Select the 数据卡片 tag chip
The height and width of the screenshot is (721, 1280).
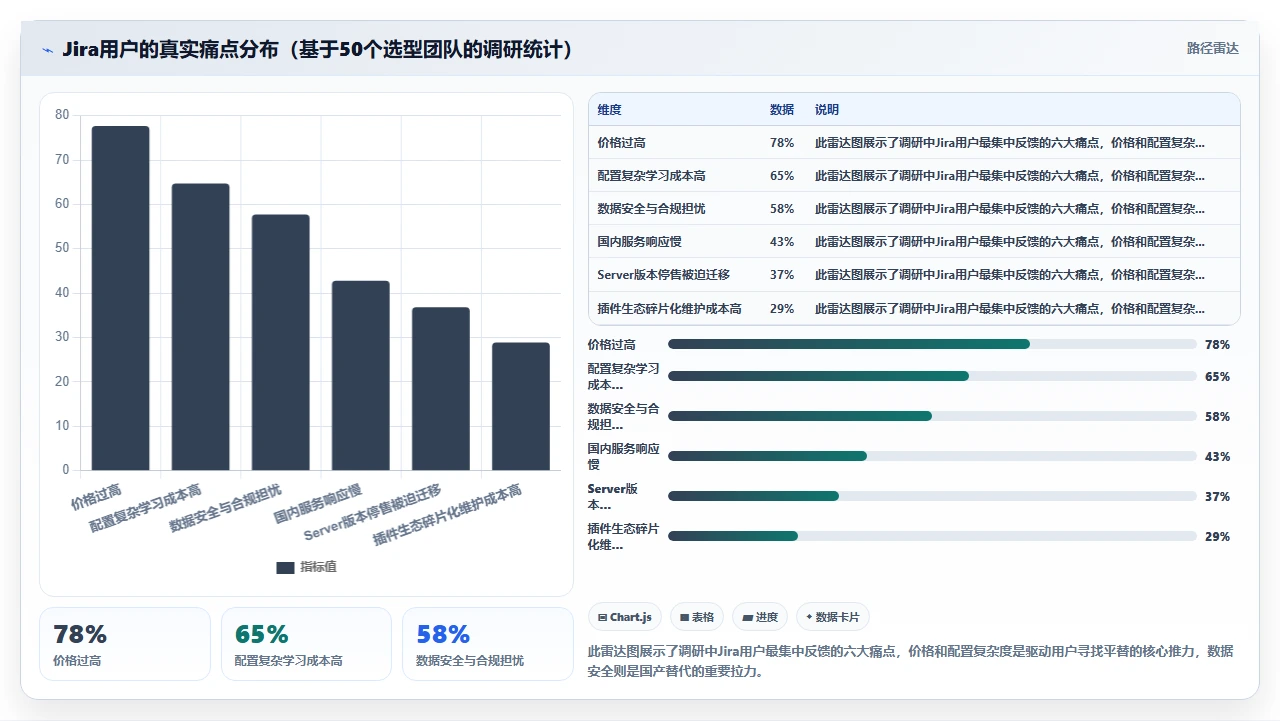[833, 617]
